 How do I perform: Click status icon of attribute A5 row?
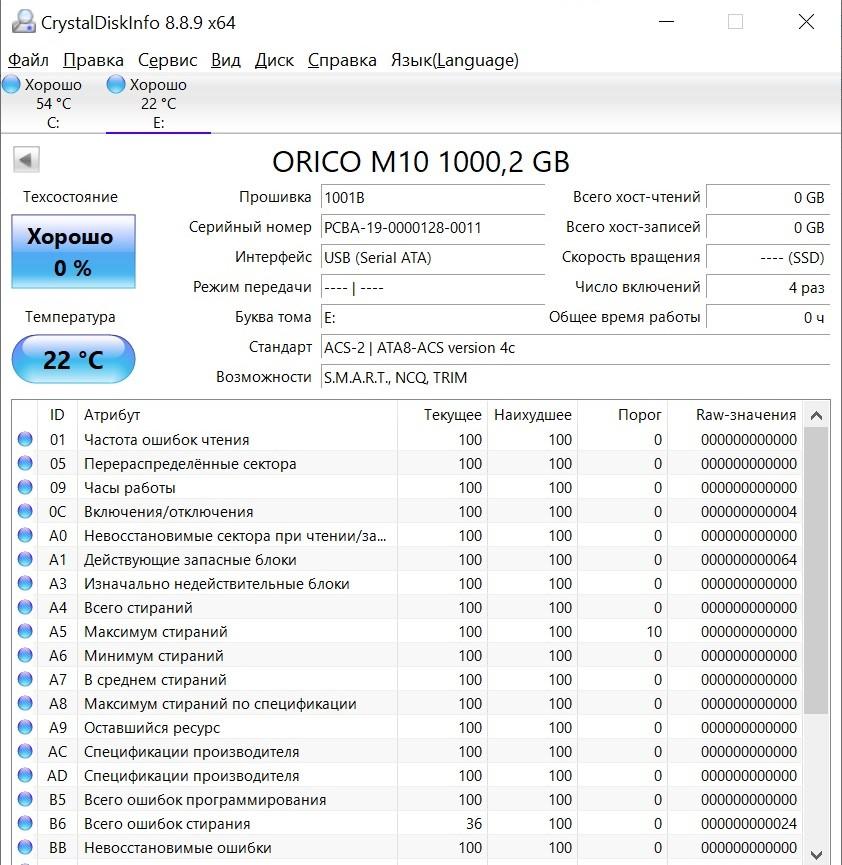tap(25, 632)
